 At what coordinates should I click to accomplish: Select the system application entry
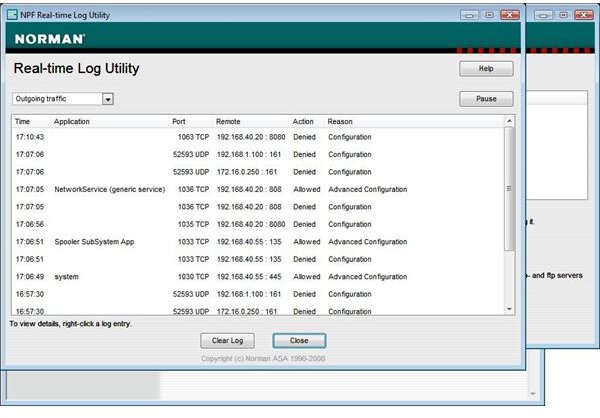click(258, 277)
